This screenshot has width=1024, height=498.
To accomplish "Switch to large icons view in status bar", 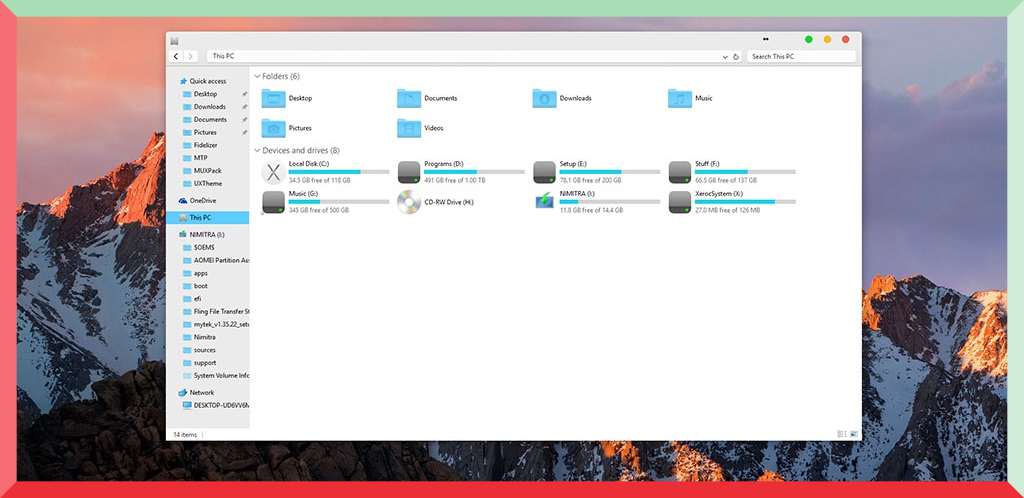I will [x=854, y=434].
